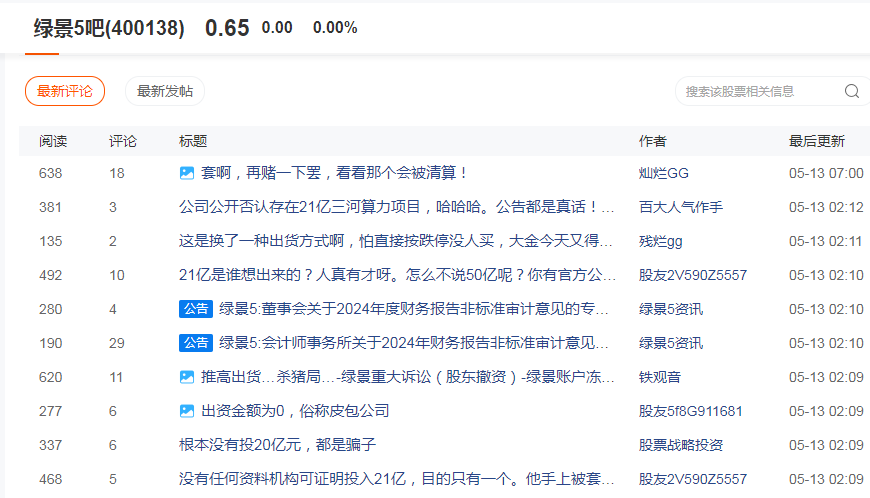Click the 阅读 column header
This screenshot has width=870, height=498.
click(x=53, y=141)
